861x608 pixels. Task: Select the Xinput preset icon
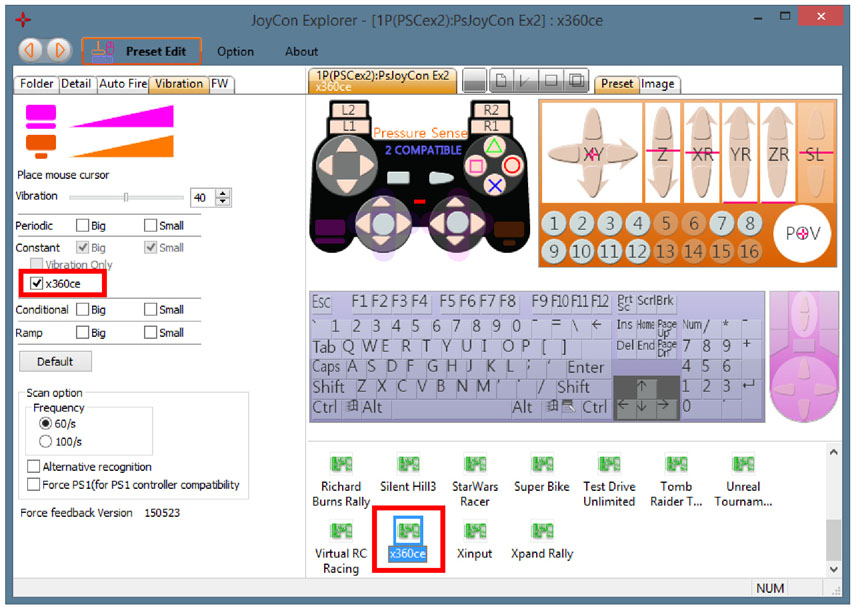click(475, 531)
